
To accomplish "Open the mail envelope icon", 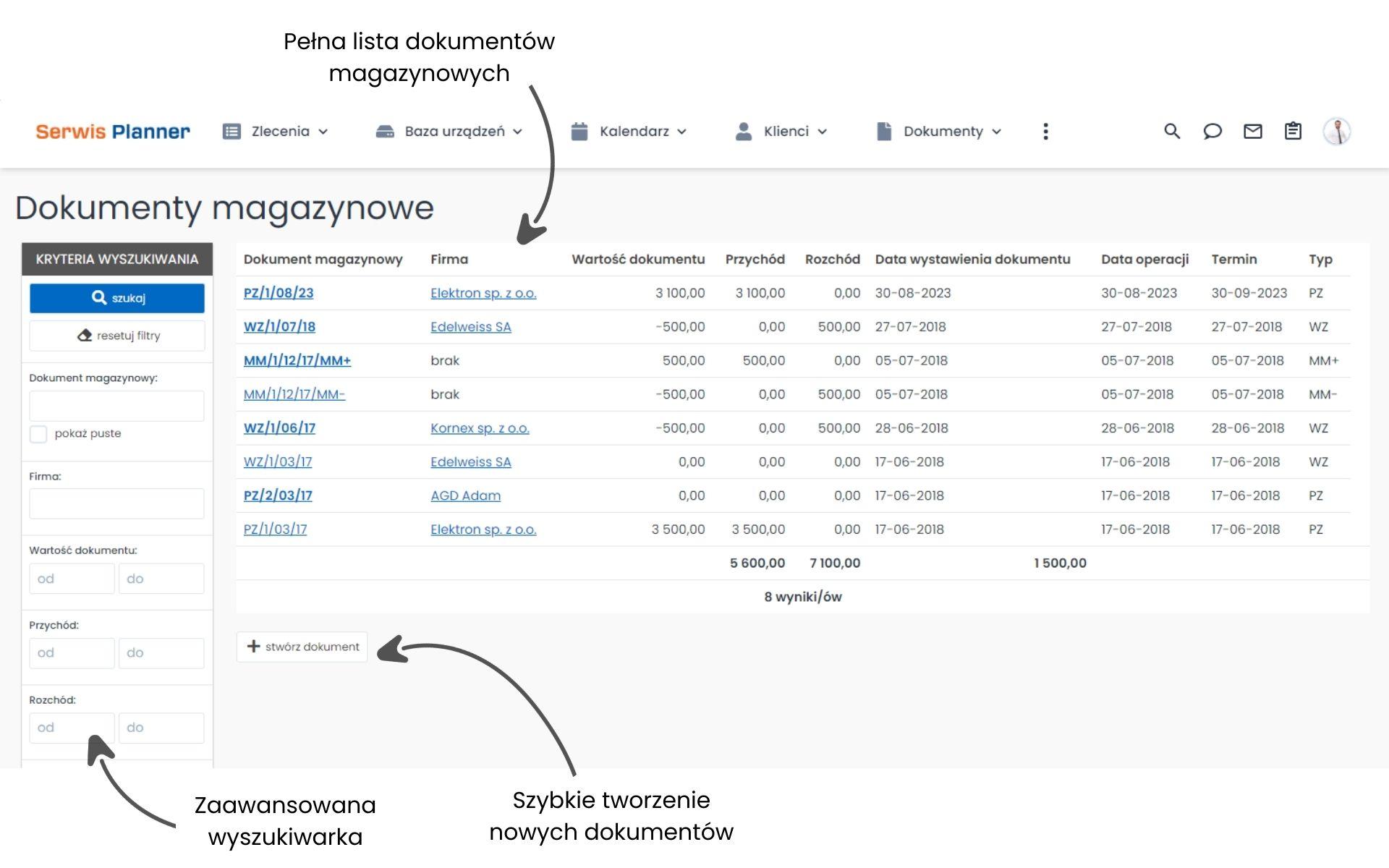I will 1253,131.
